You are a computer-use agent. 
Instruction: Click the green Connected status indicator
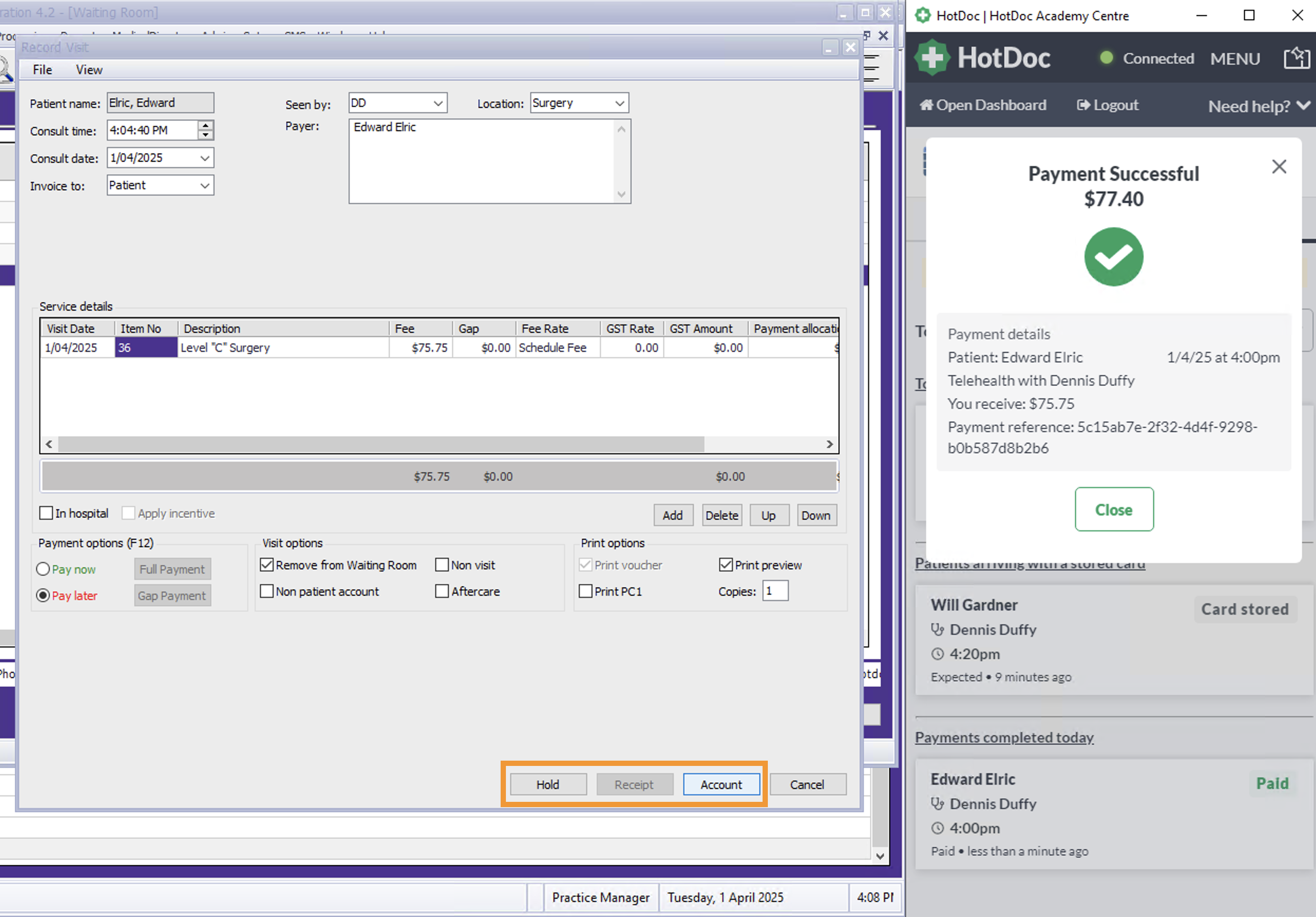(1106, 58)
